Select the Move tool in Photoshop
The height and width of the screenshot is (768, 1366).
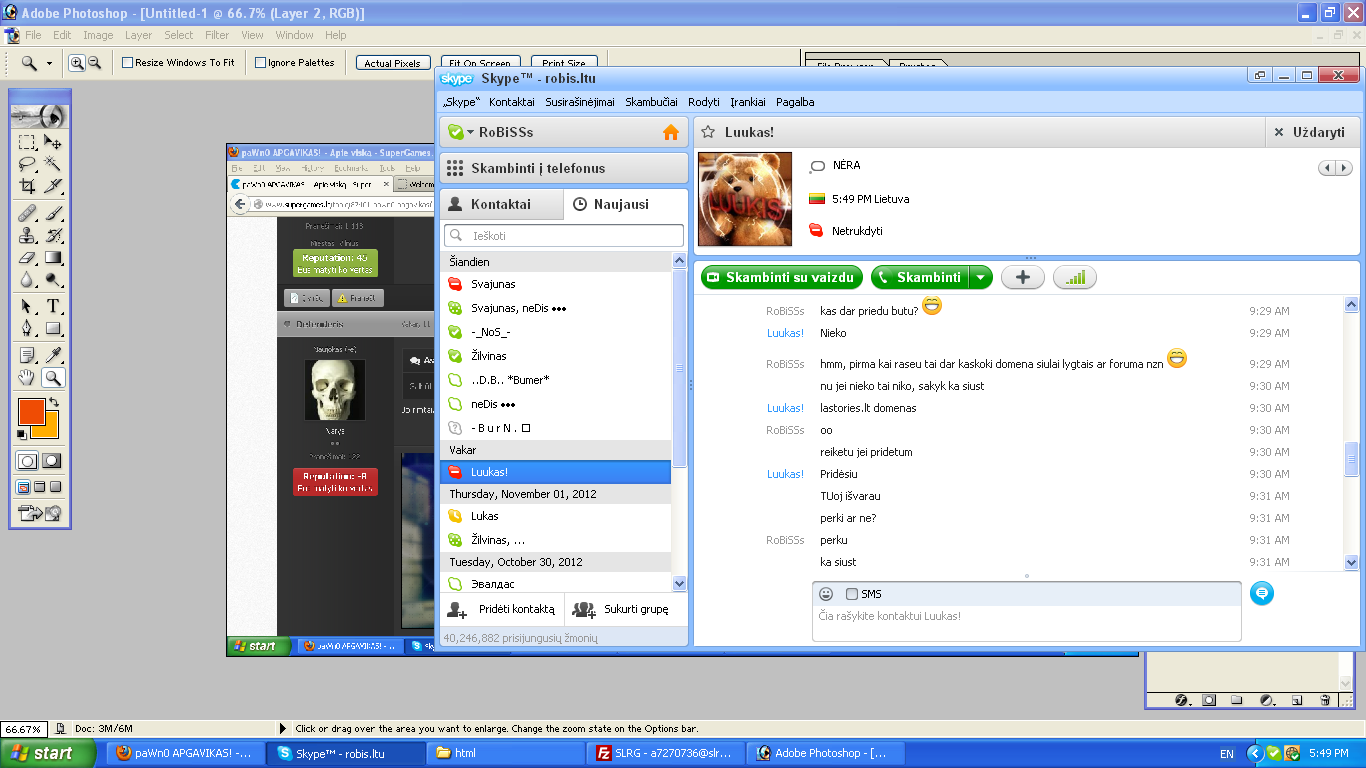click(53, 142)
